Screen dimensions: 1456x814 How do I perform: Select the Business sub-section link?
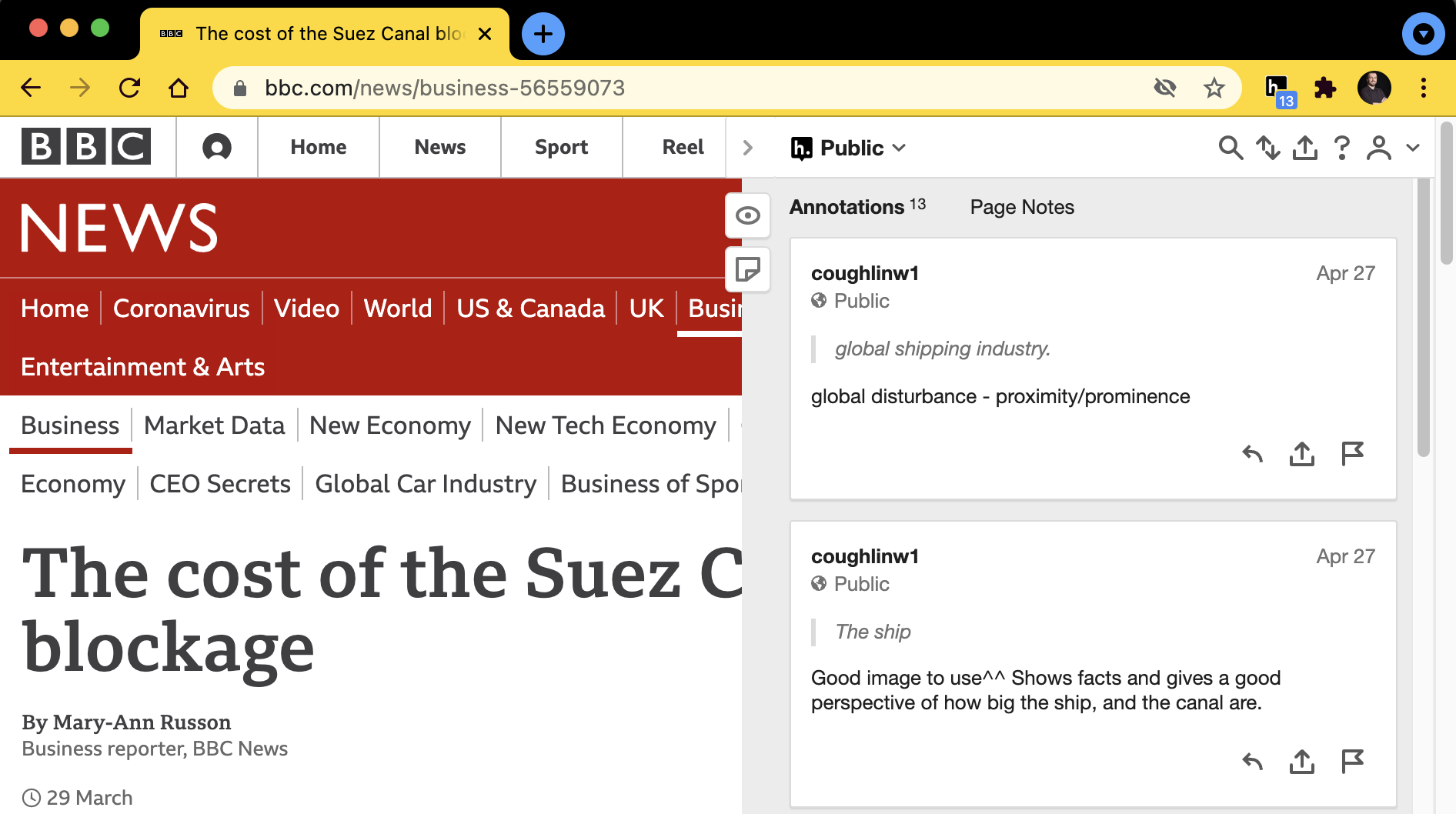click(70, 425)
